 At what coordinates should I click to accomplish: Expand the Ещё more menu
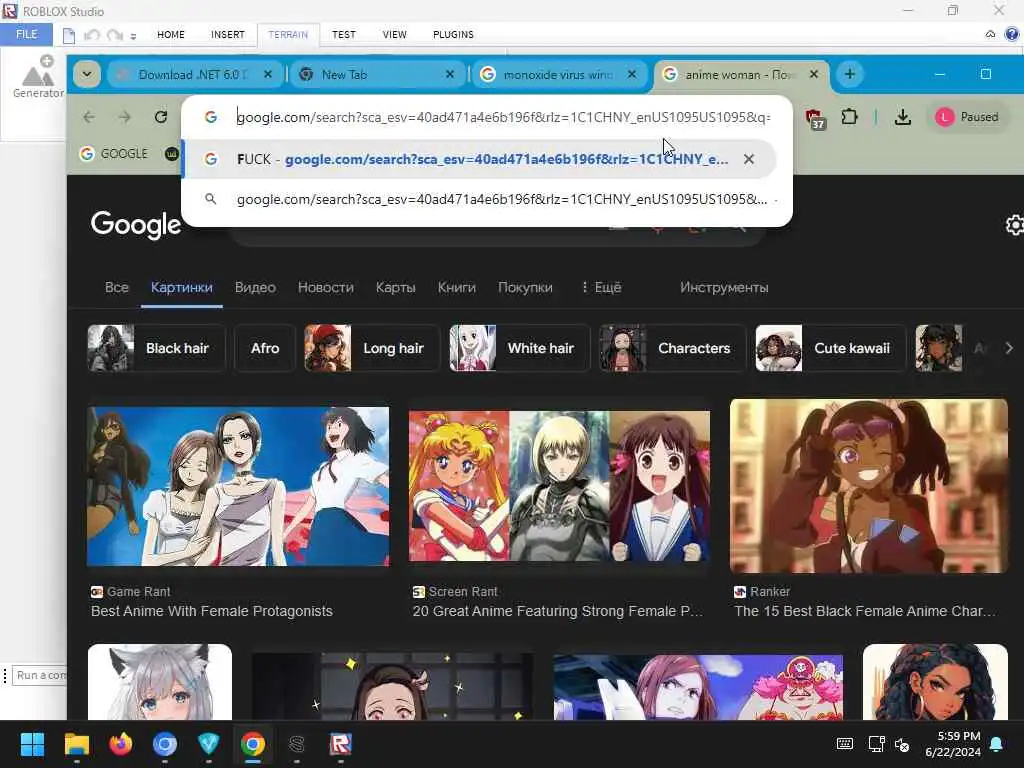pyautogui.click(x=601, y=287)
